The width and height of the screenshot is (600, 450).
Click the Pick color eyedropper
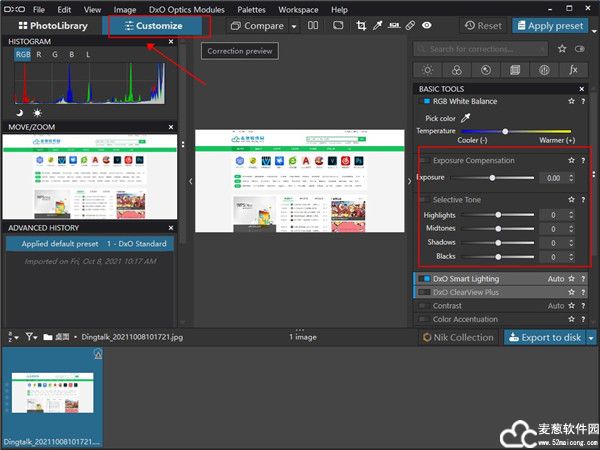point(465,117)
